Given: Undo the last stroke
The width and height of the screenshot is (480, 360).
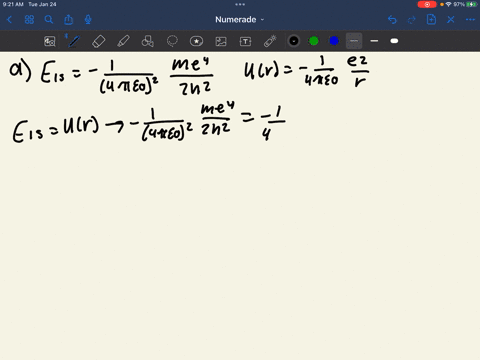Looking at the screenshot, I should pyautogui.click(x=392, y=20).
